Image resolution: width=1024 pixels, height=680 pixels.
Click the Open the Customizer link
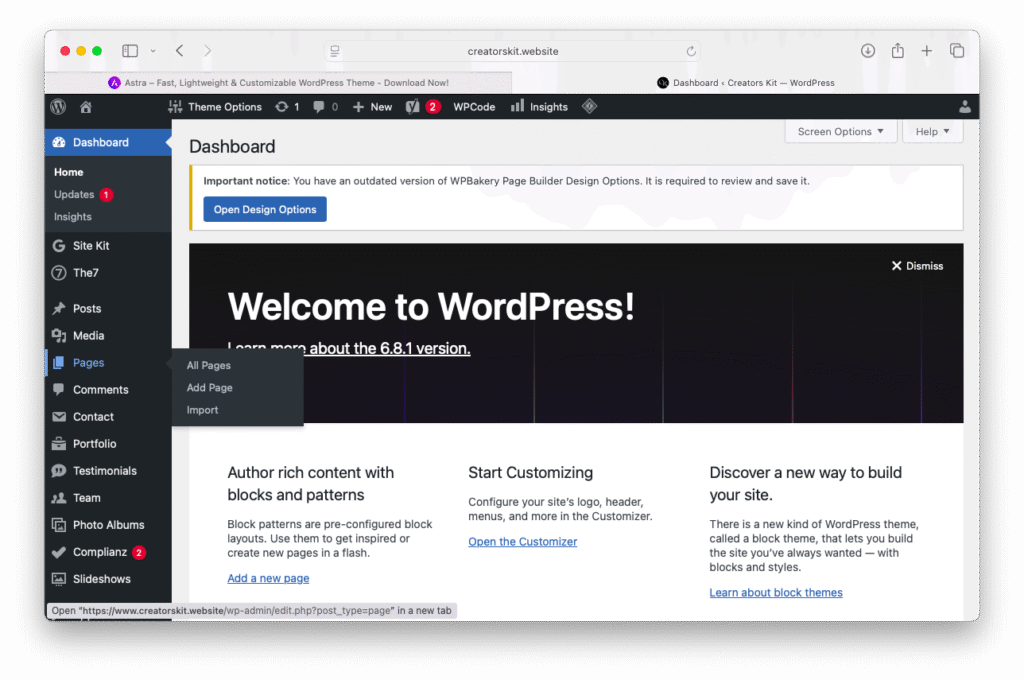[522, 542]
